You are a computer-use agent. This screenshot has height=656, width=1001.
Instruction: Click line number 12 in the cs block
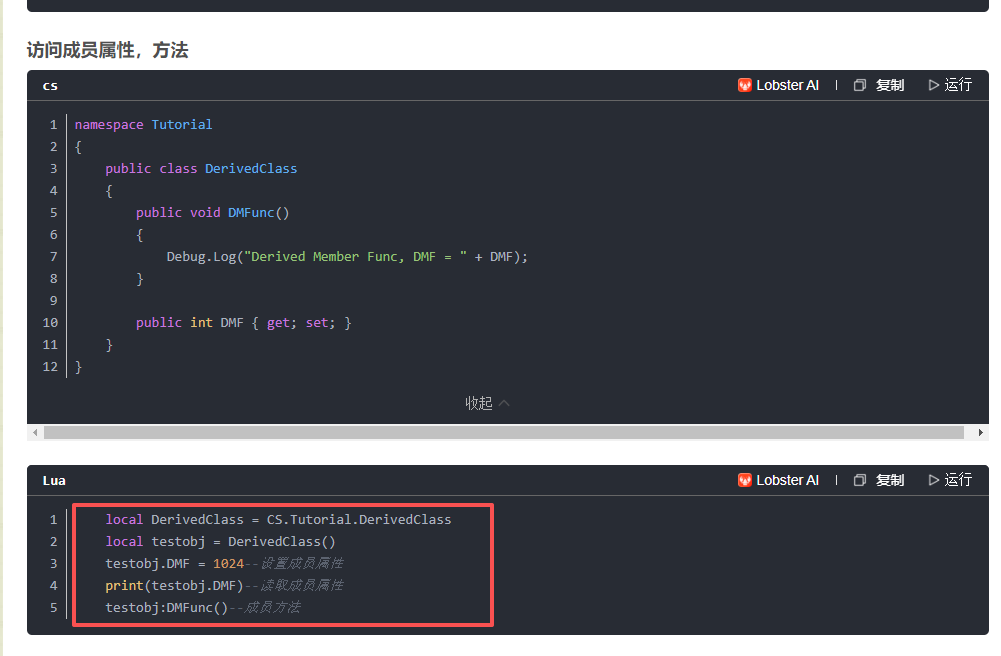tap(50, 366)
